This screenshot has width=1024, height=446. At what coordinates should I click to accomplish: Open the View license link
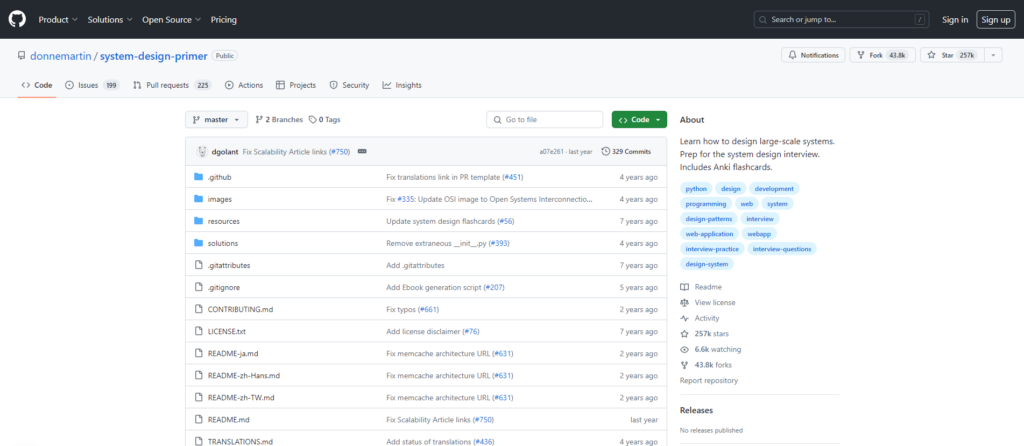pos(714,302)
